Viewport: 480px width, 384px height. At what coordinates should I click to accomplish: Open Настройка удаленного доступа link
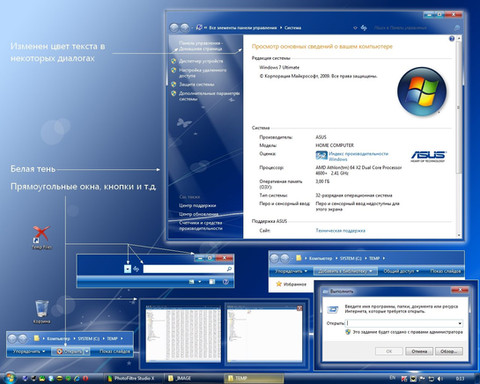coord(202,73)
